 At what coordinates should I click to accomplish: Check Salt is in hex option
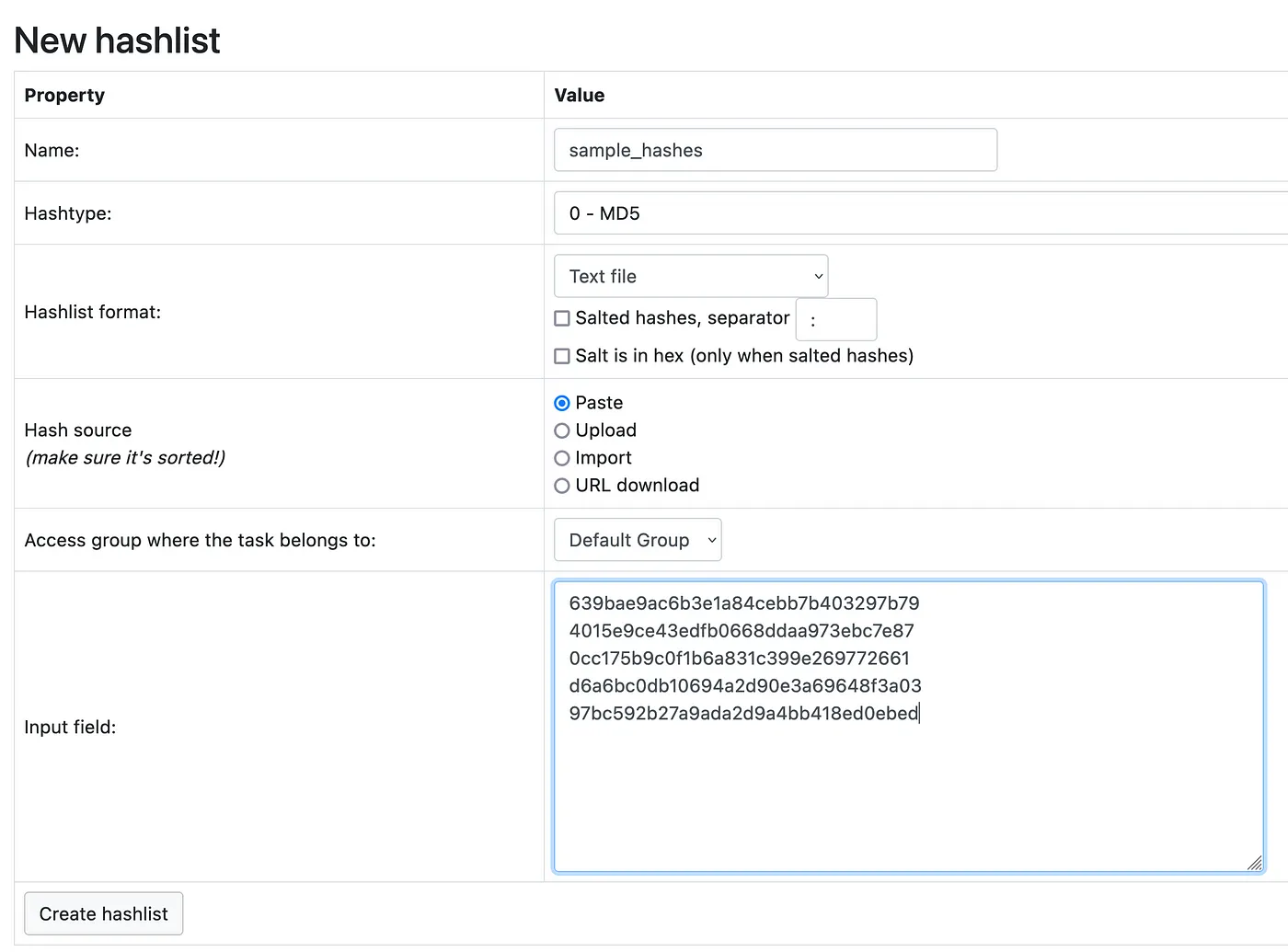[x=562, y=356]
